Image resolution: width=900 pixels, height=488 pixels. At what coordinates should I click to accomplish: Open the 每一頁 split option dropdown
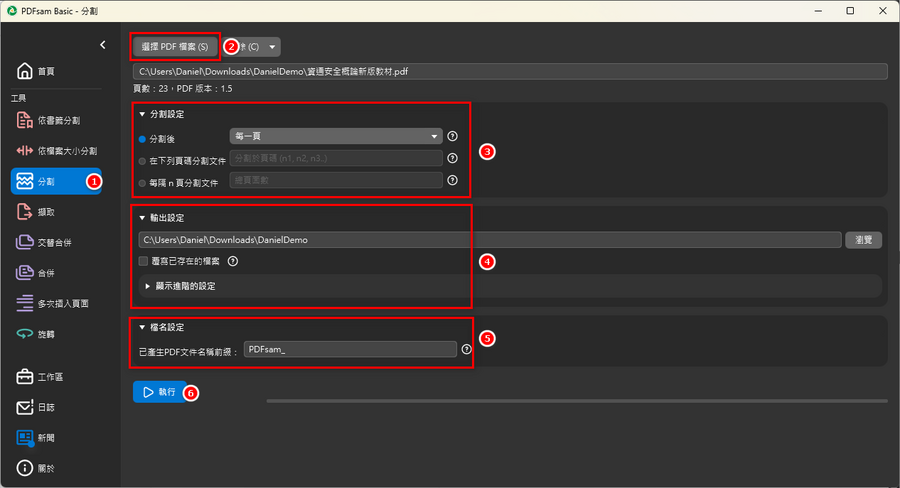336,136
